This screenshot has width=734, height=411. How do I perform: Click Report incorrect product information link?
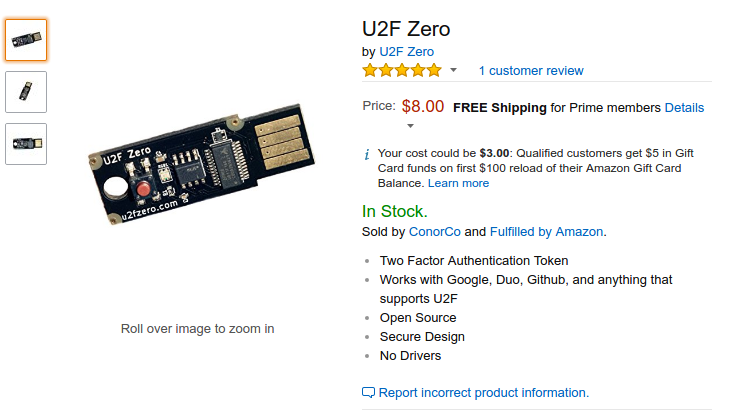tap(484, 392)
